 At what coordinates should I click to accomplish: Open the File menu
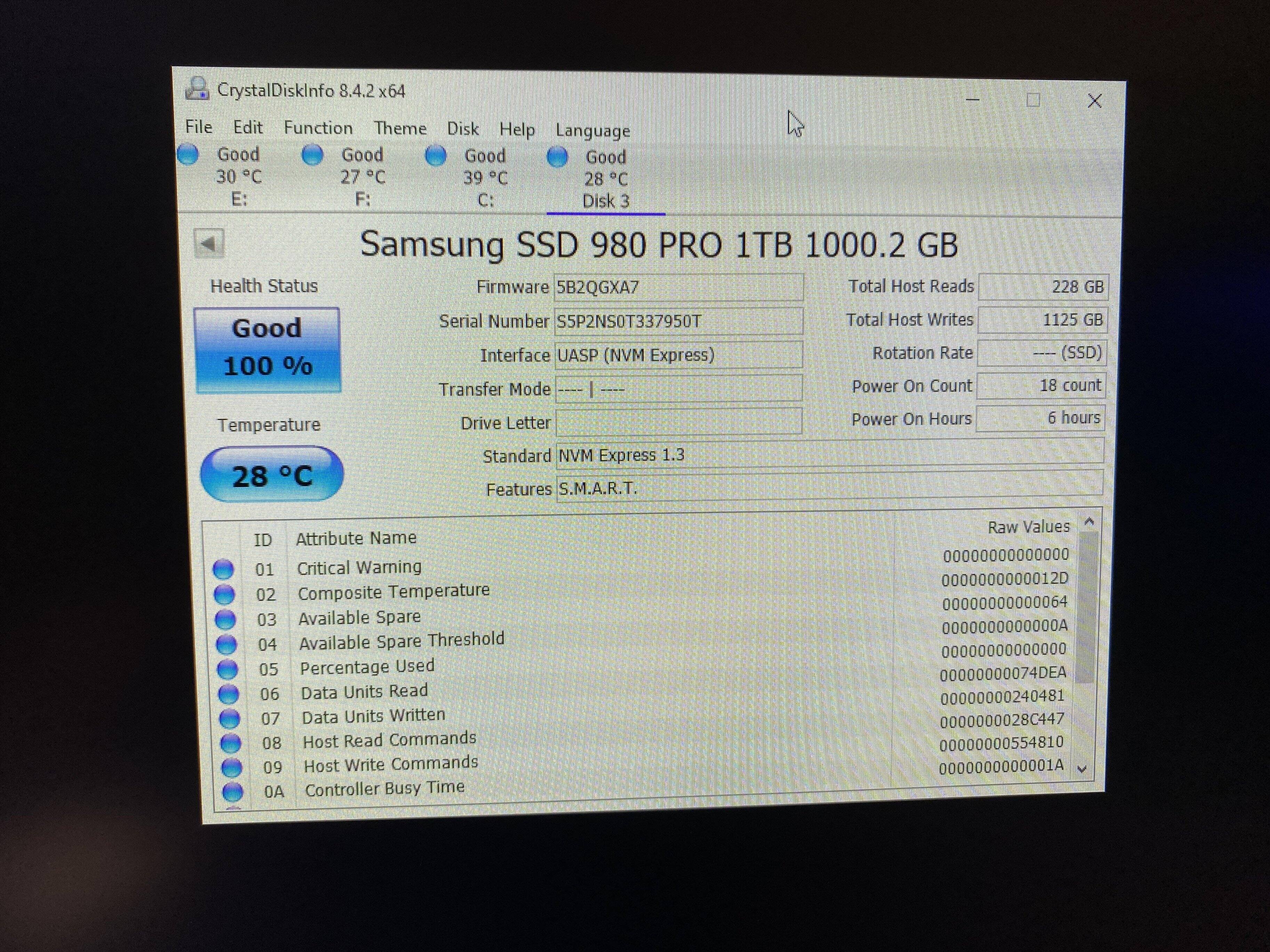(199, 127)
